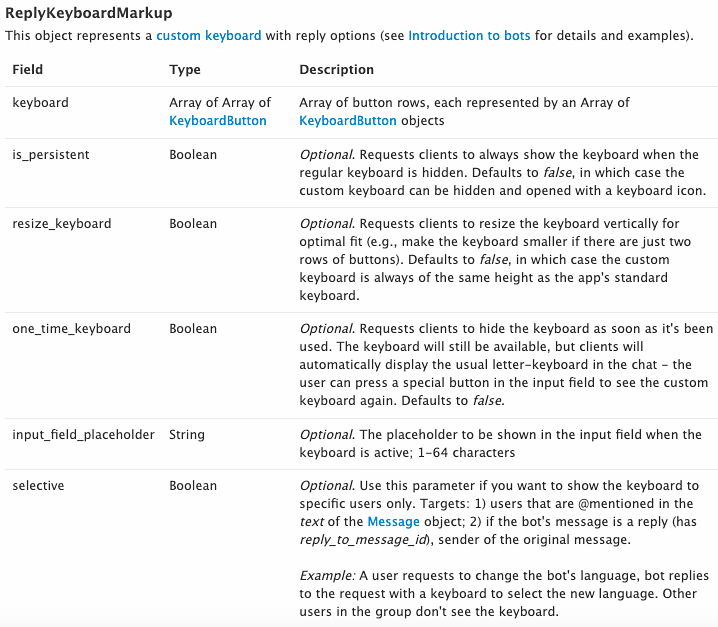718x627 pixels.
Task: Click KeyboardButton link in the Type column
Action: (218, 120)
